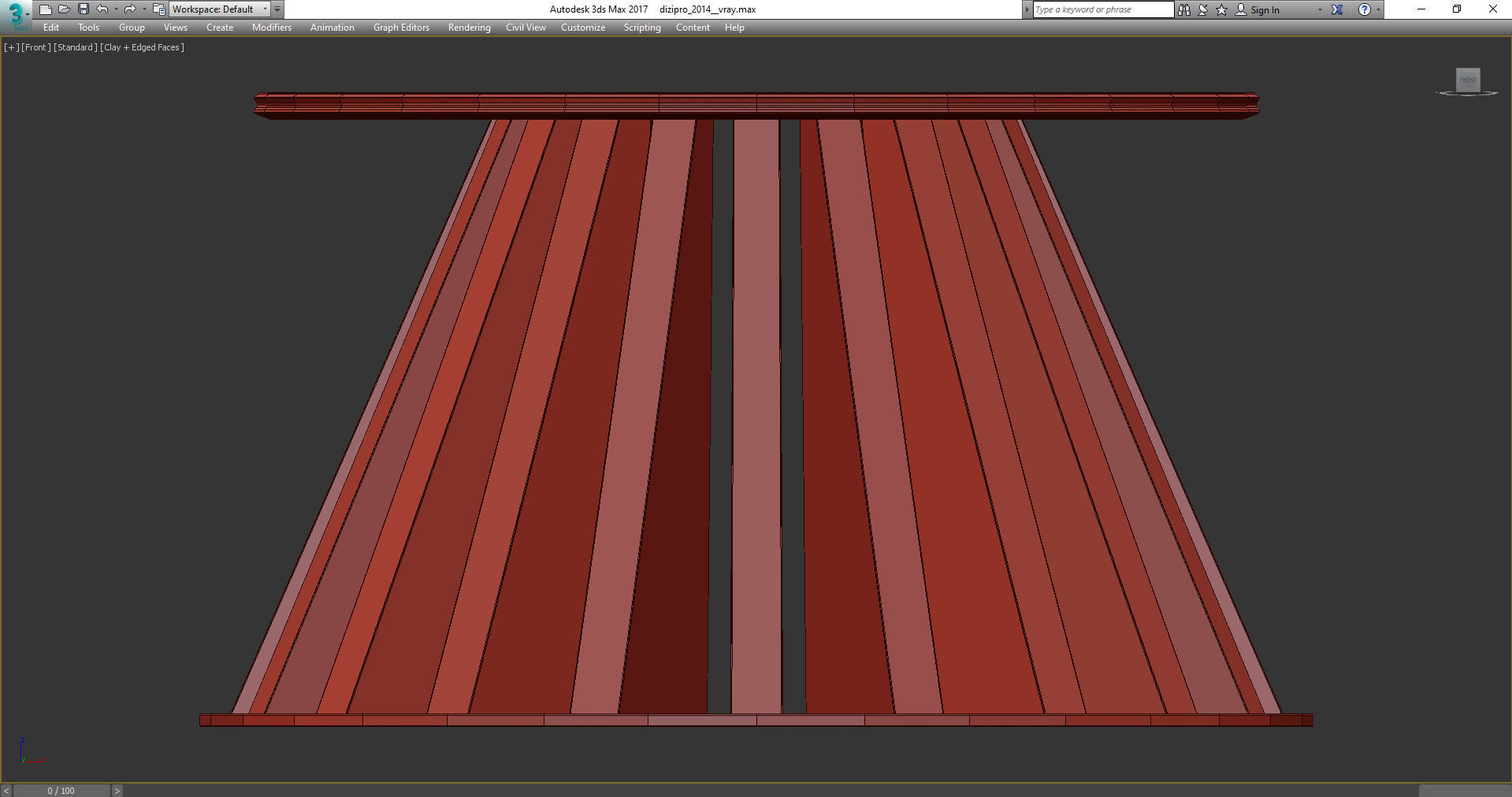
Task: Open the Content menu
Action: click(x=693, y=28)
